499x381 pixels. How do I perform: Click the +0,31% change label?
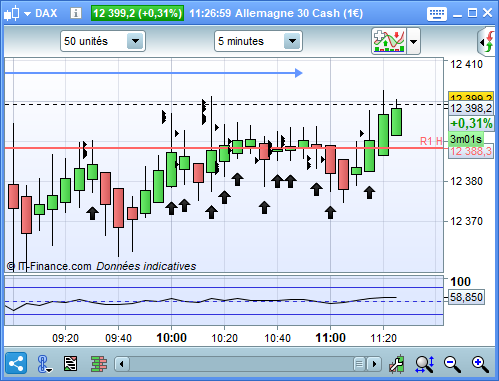[x=471, y=123]
